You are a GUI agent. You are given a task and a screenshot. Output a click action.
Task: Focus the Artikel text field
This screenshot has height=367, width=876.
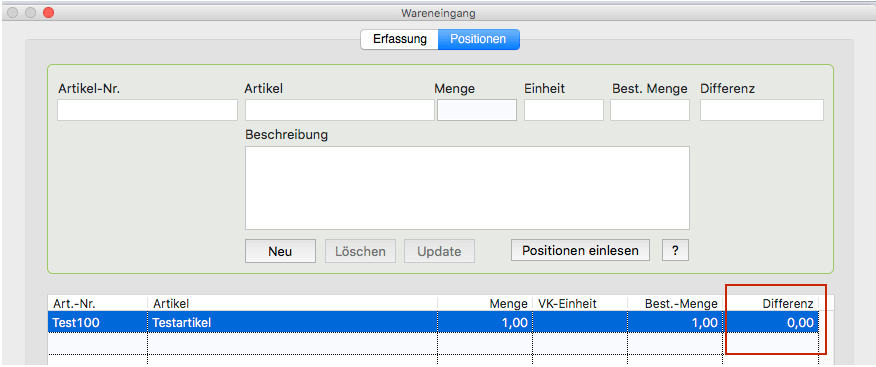(340, 110)
